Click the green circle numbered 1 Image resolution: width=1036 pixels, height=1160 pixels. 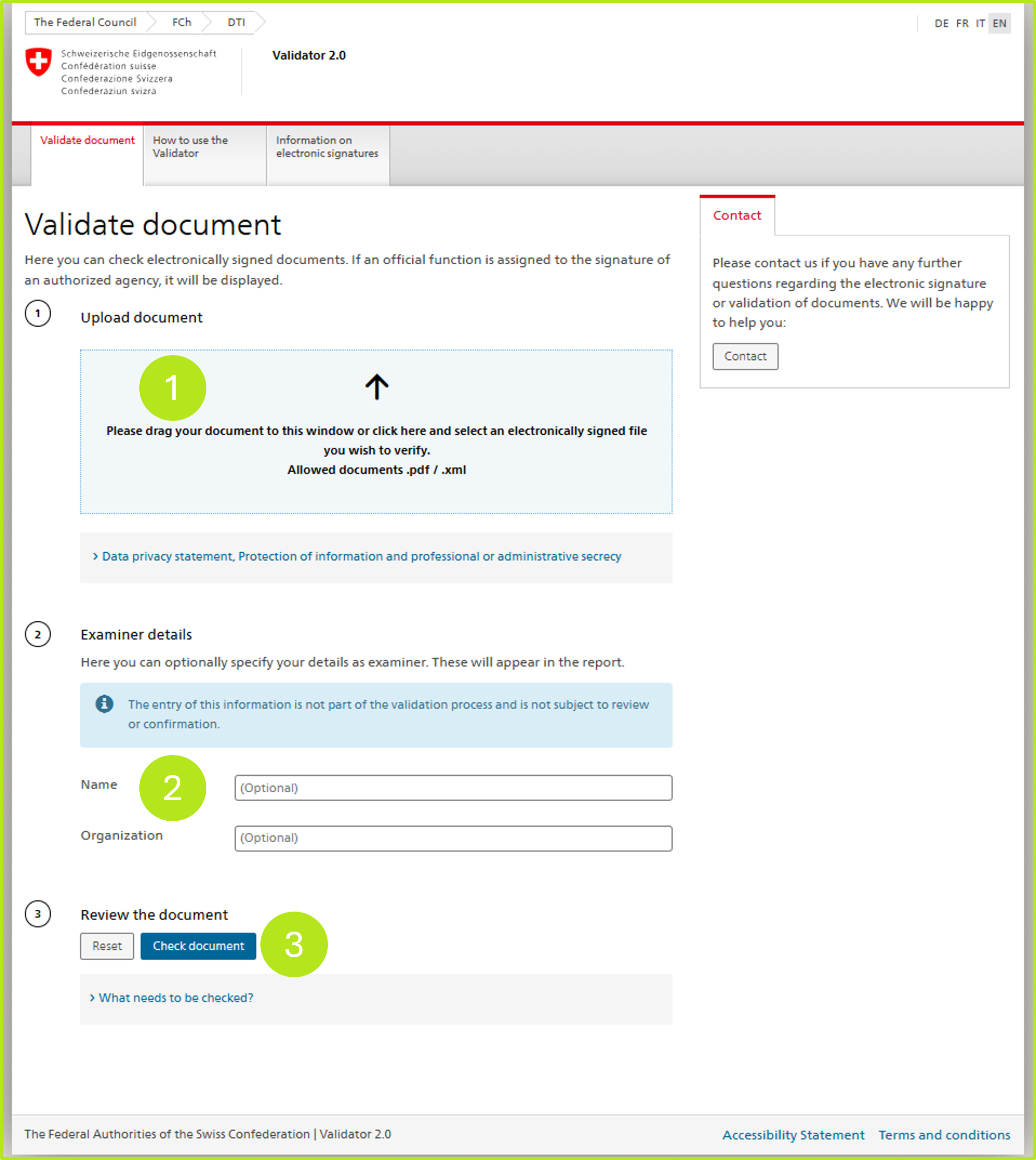tap(172, 388)
